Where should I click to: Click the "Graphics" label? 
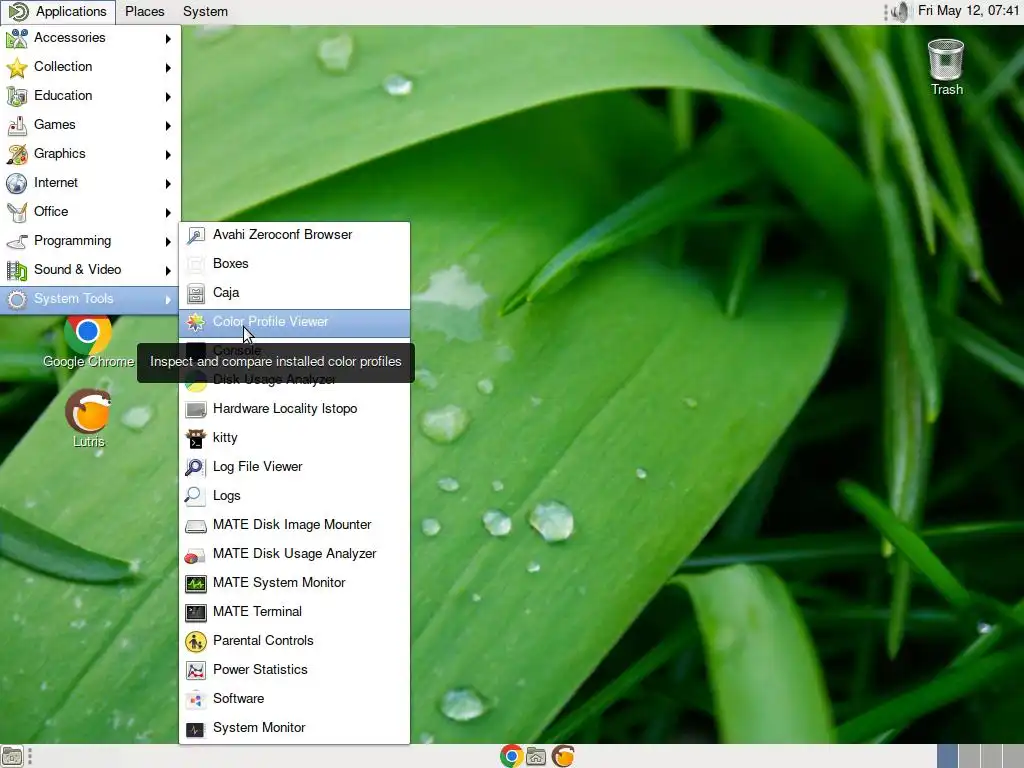59,153
